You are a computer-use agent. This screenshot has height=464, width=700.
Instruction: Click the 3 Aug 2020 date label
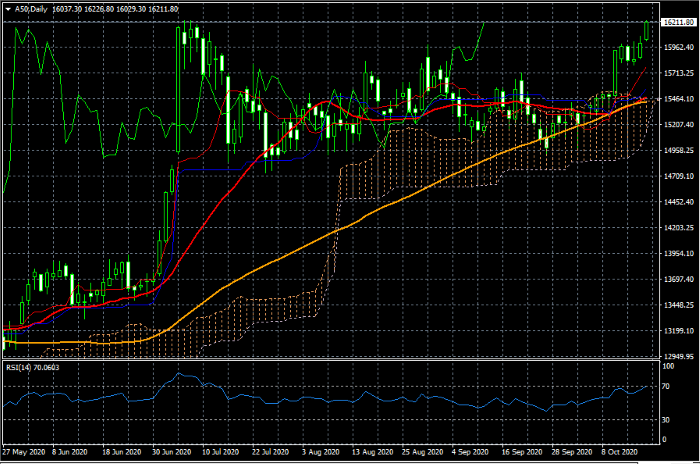pyautogui.click(x=321, y=452)
